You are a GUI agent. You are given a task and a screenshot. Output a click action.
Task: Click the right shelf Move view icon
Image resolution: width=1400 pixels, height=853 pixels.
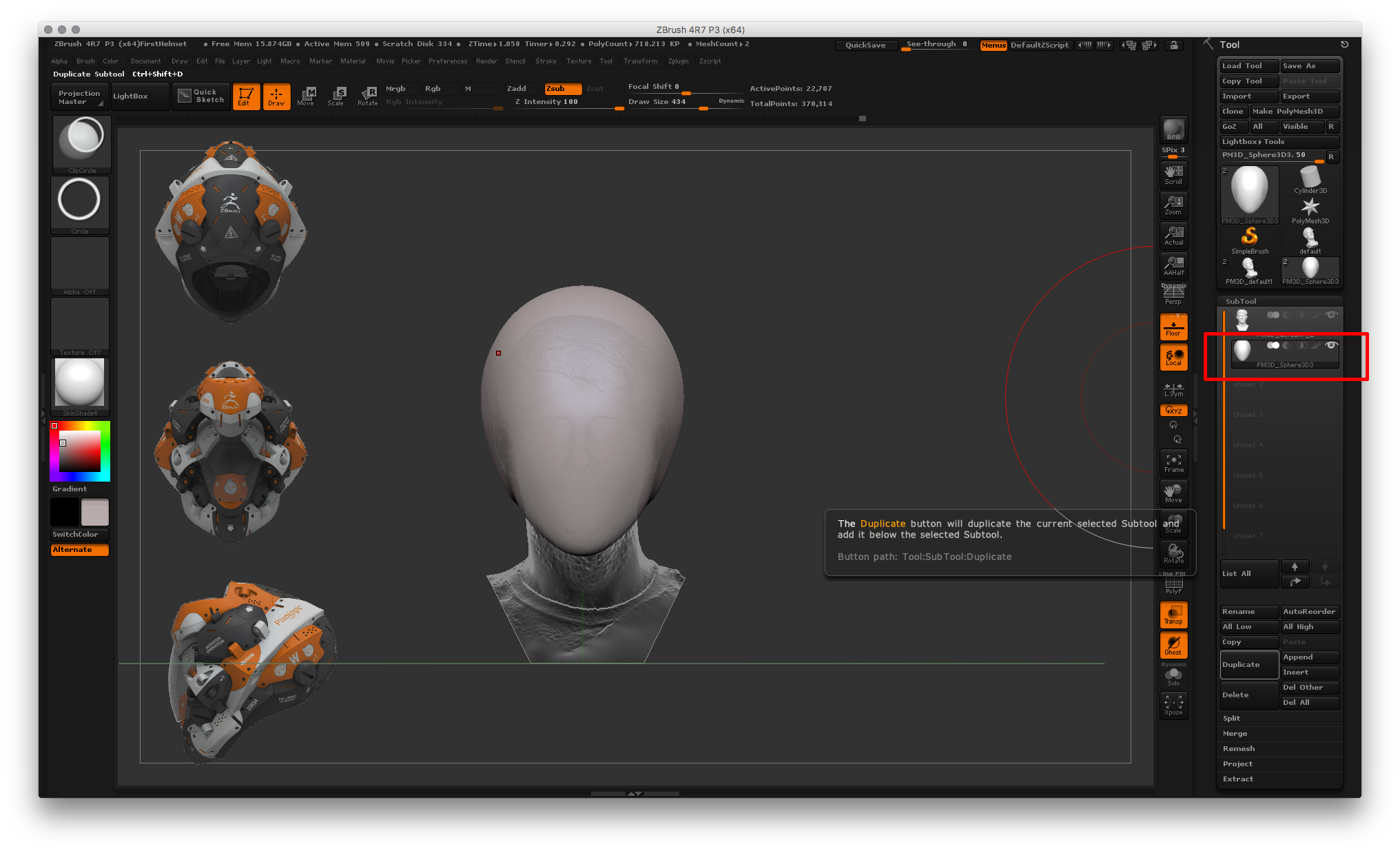click(1173, 493)
